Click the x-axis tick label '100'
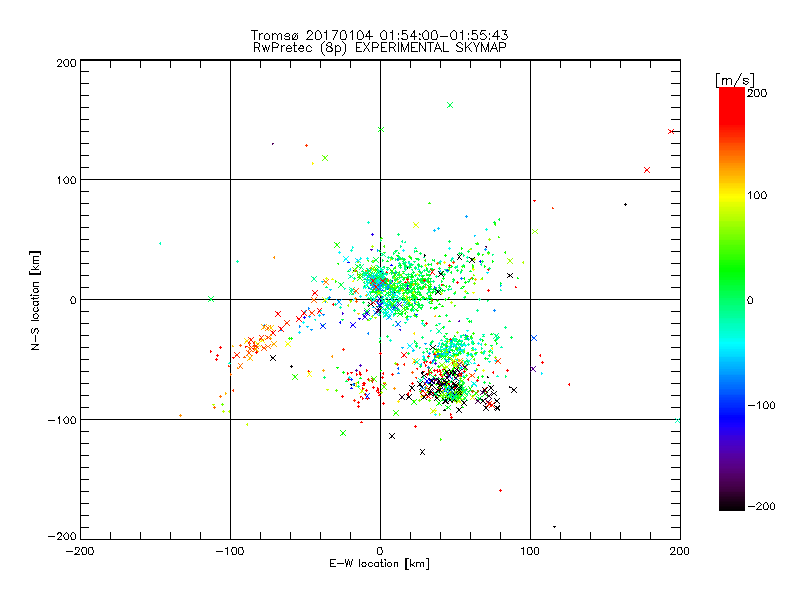This screenshot has height=600, width=800. (530, 551)
